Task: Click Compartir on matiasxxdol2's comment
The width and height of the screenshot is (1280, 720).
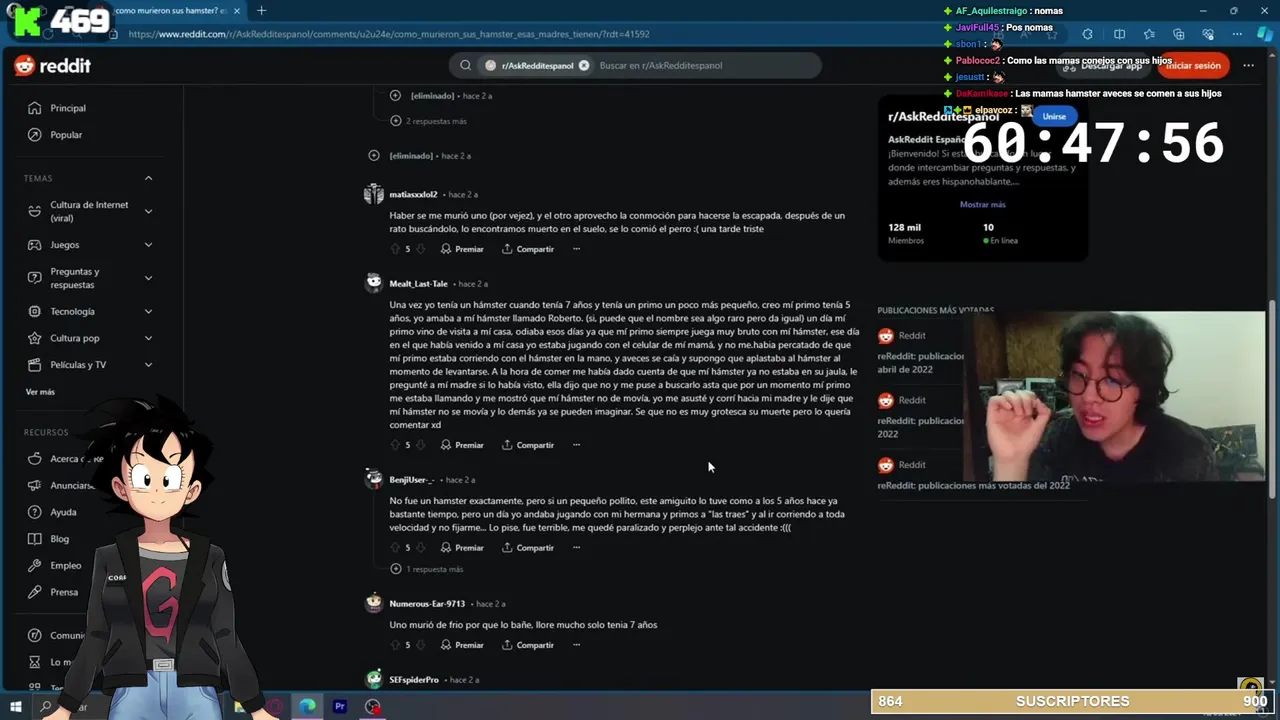Action: [528, 249]
